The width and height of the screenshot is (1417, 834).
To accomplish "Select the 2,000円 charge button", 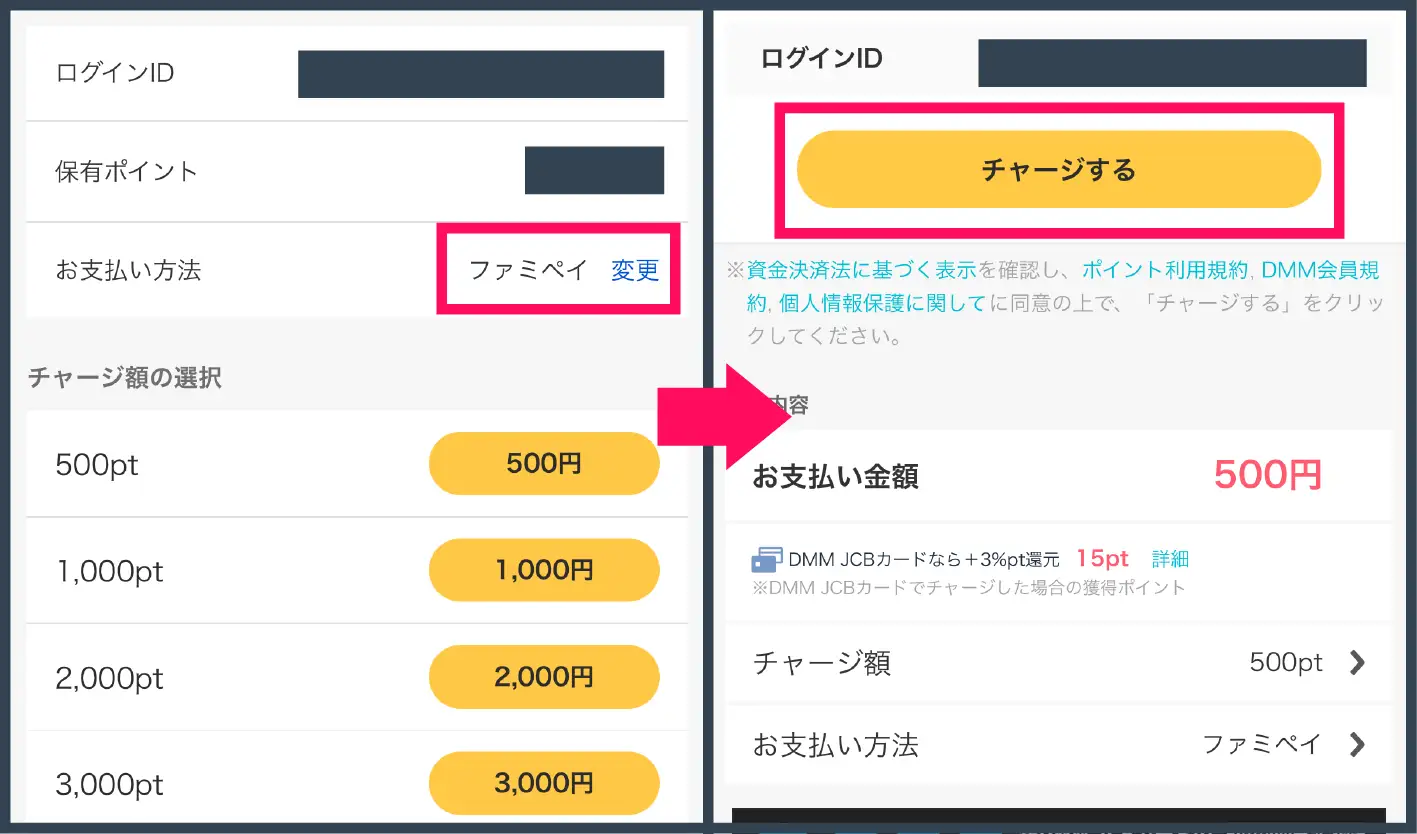I will 543,677.
